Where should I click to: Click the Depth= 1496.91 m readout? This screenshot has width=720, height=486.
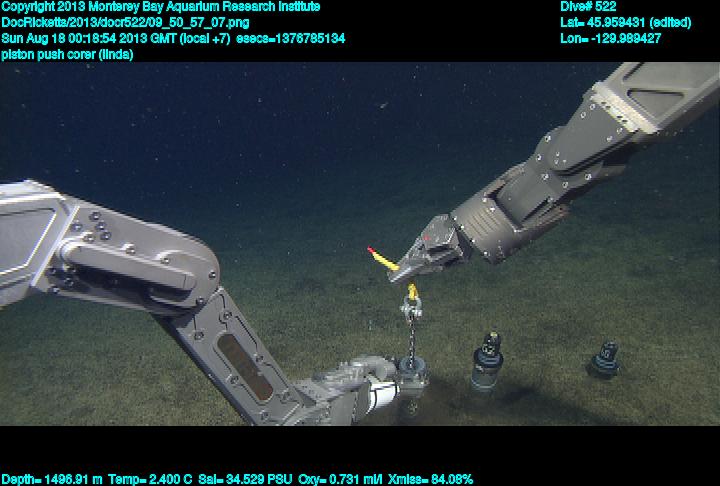click(x=48, y=479)
